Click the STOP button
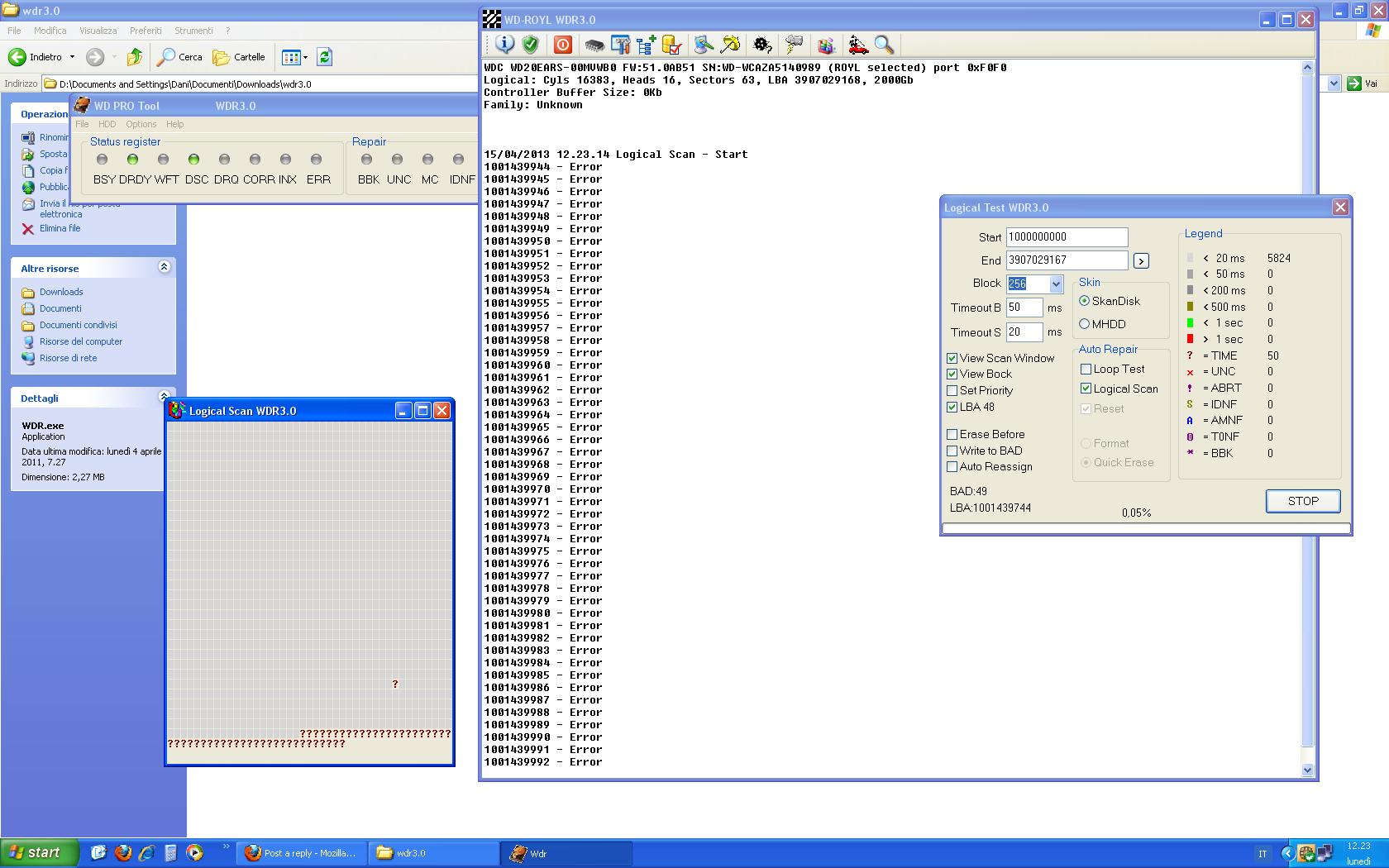1389x868 pixels. click(1303, 501)
